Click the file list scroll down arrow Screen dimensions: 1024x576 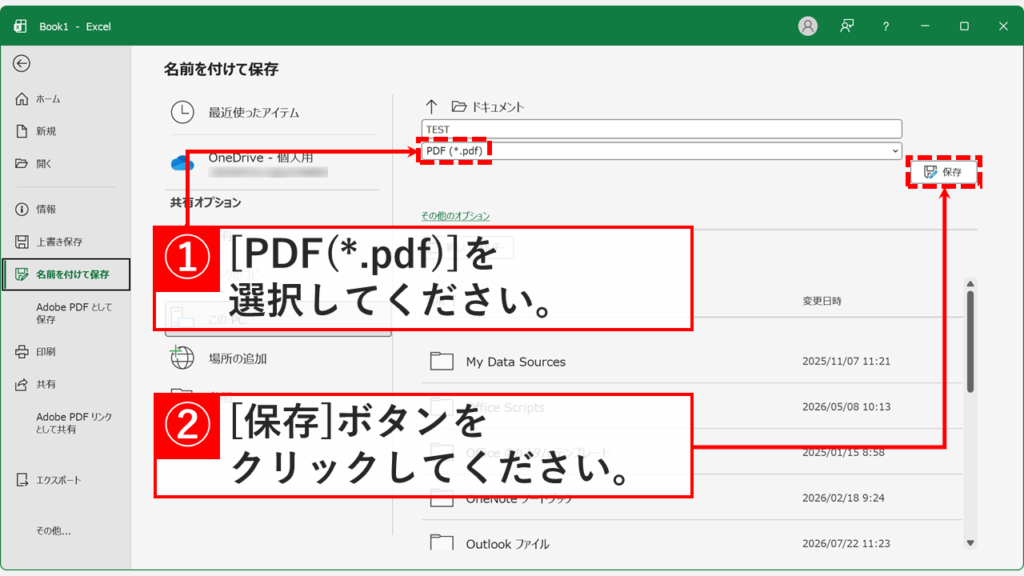pos(970,543)
